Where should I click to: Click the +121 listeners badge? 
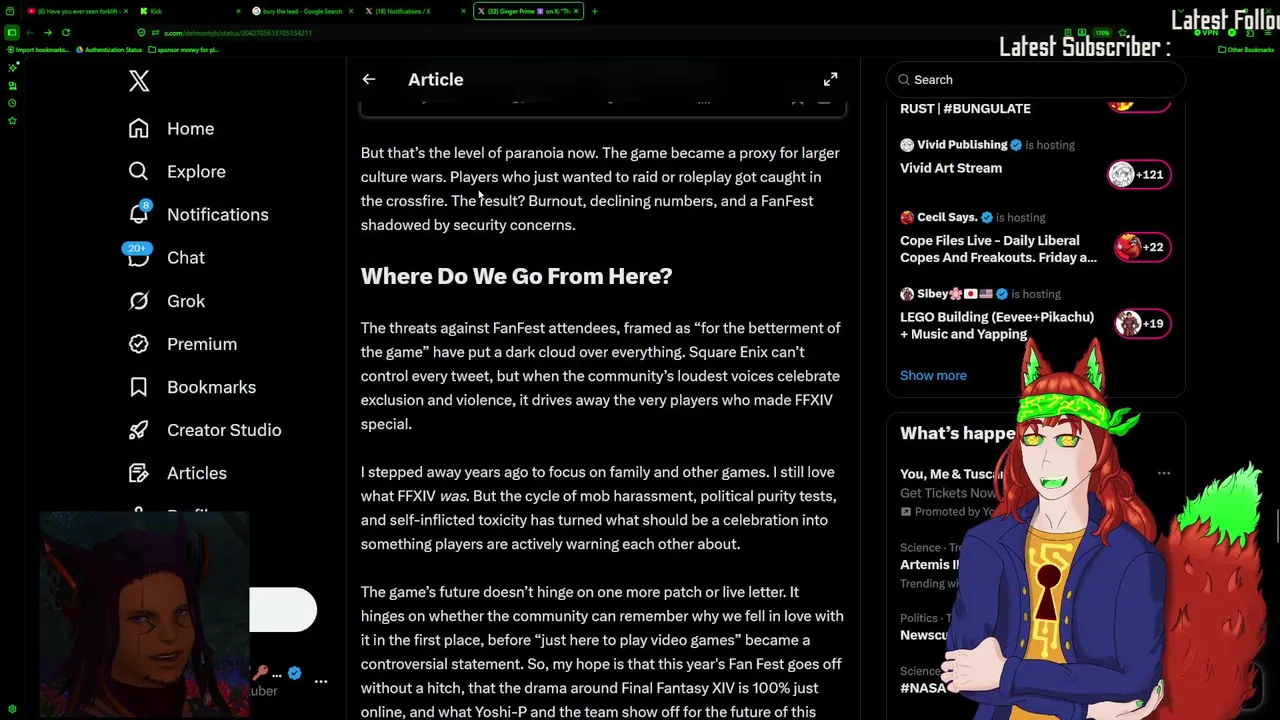tap(1139, 175)
